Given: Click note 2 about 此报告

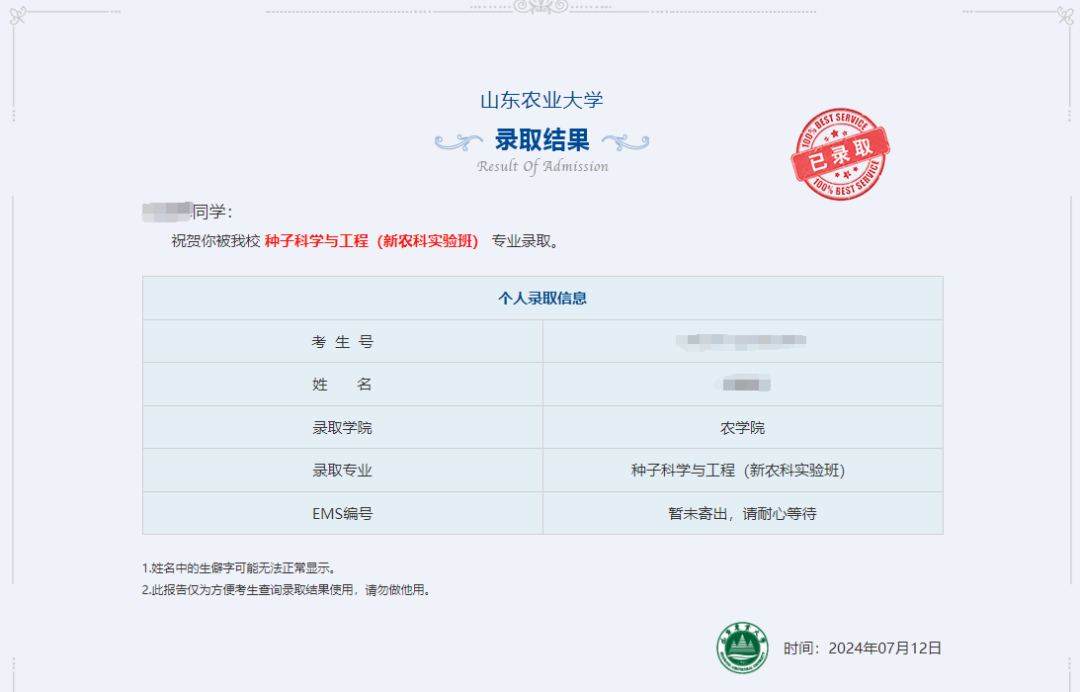Looking at the screenshot, I should click(x=287, y=589).
